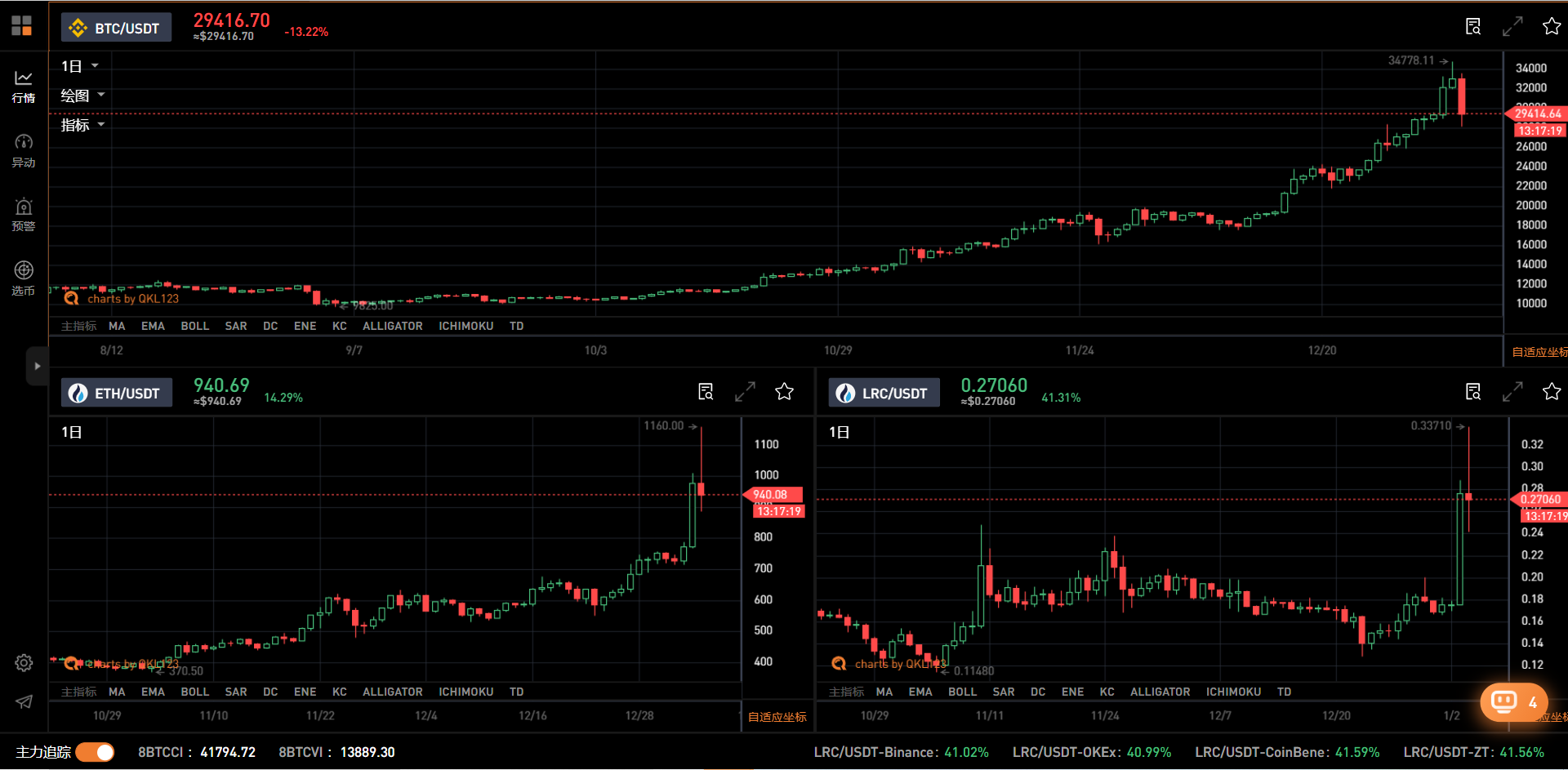The height and width of the screenshot is (770, 1568).
Task: Open the 预警 alert sidebar icon
Action: point(24,214)
